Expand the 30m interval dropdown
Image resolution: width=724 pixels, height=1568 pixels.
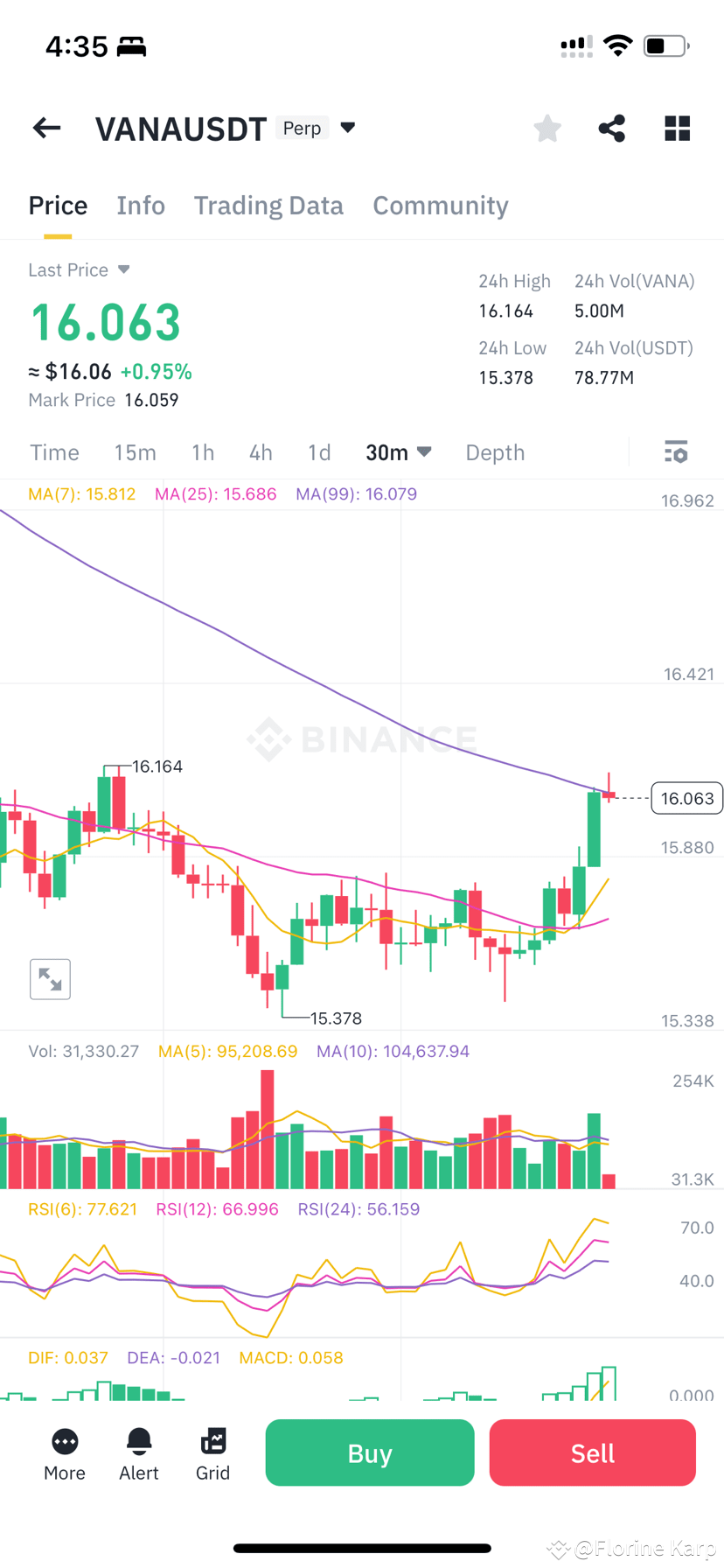(399, 452)
